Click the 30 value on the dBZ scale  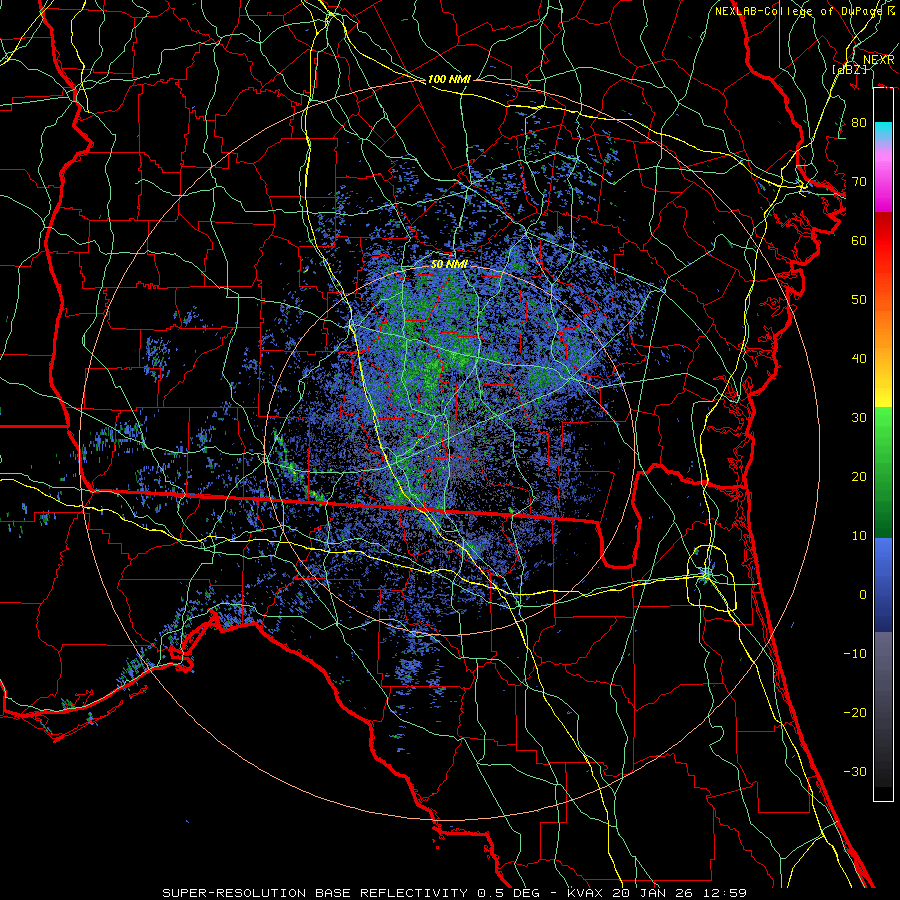859,417
